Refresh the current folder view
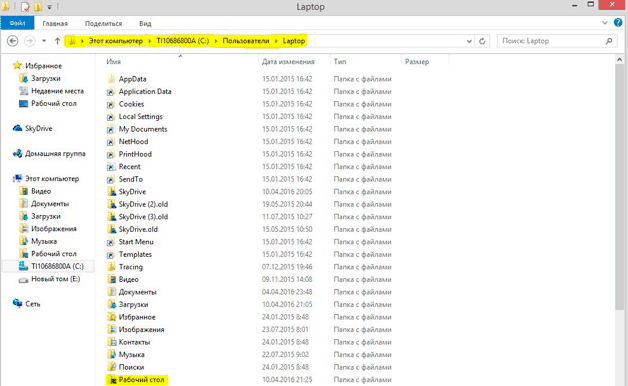 tap(482, 41)
